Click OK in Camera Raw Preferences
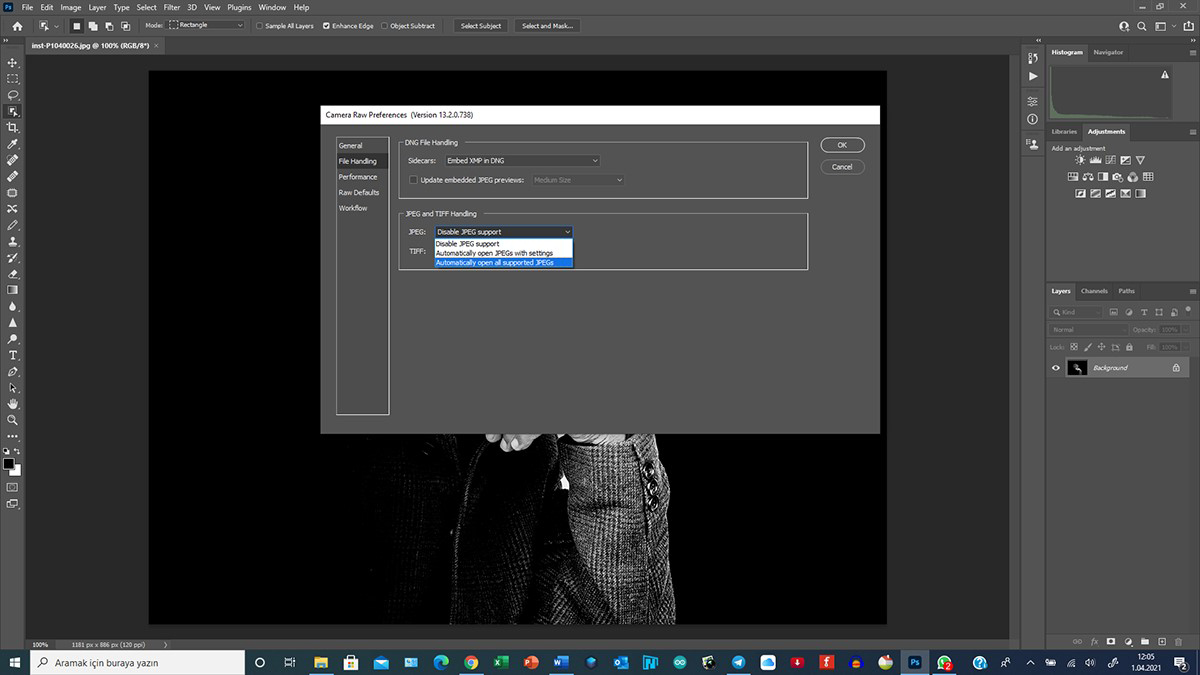Screen dimensions: 1200x675 [x=842, y=145]
